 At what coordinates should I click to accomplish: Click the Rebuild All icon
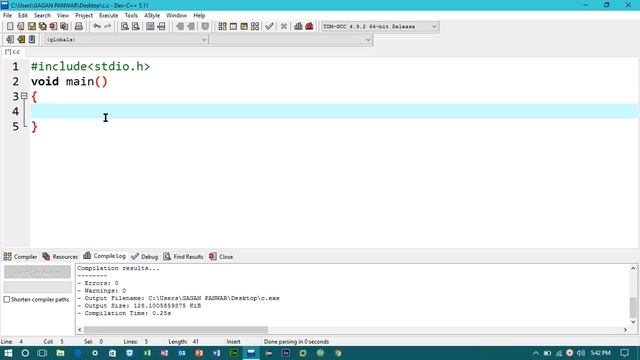pos(255,27)
